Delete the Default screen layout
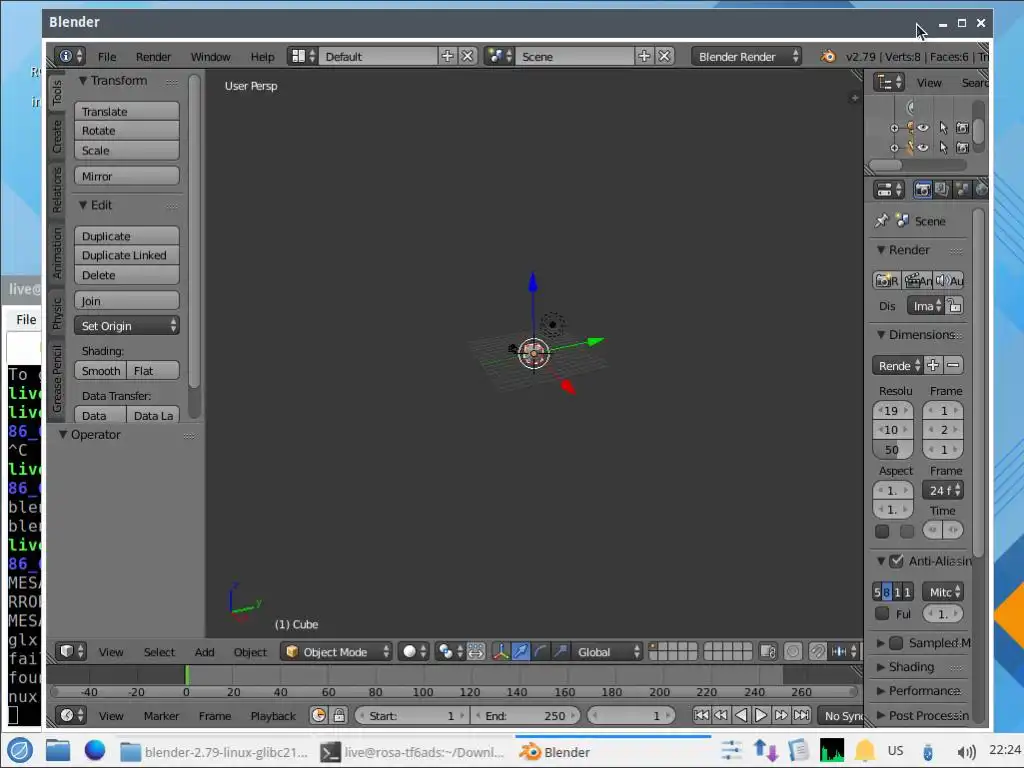Image resolution: width=1024 pixels, height=768 pixels. click(468, 56)
